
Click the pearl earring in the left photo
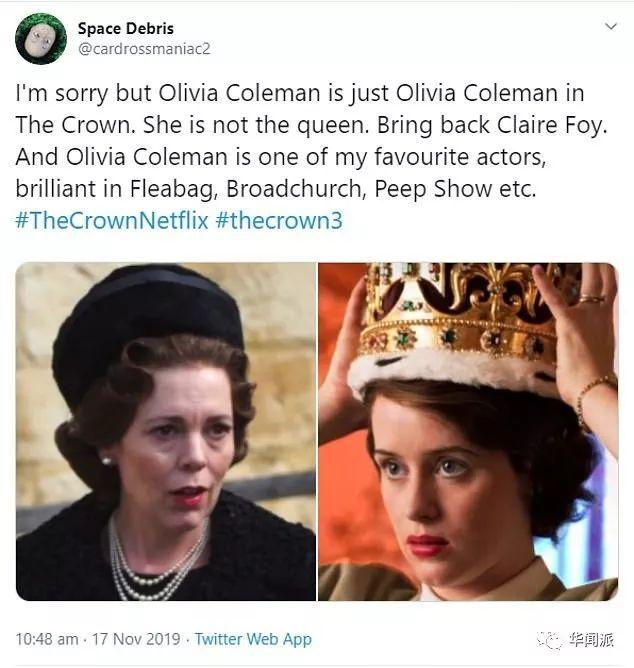106,460
